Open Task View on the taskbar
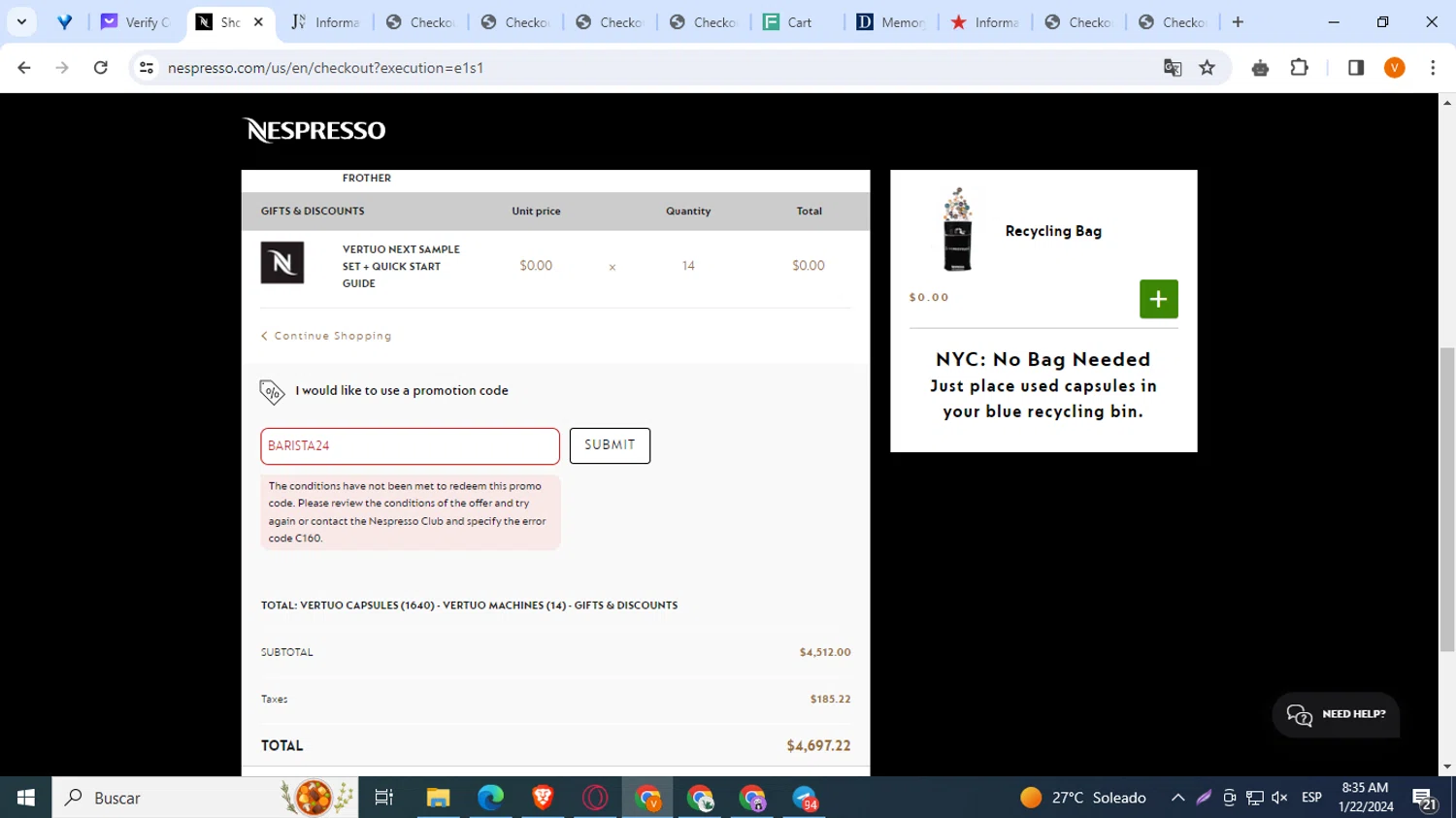Viewport: 1456px width, 818px height. coord(384,798)
